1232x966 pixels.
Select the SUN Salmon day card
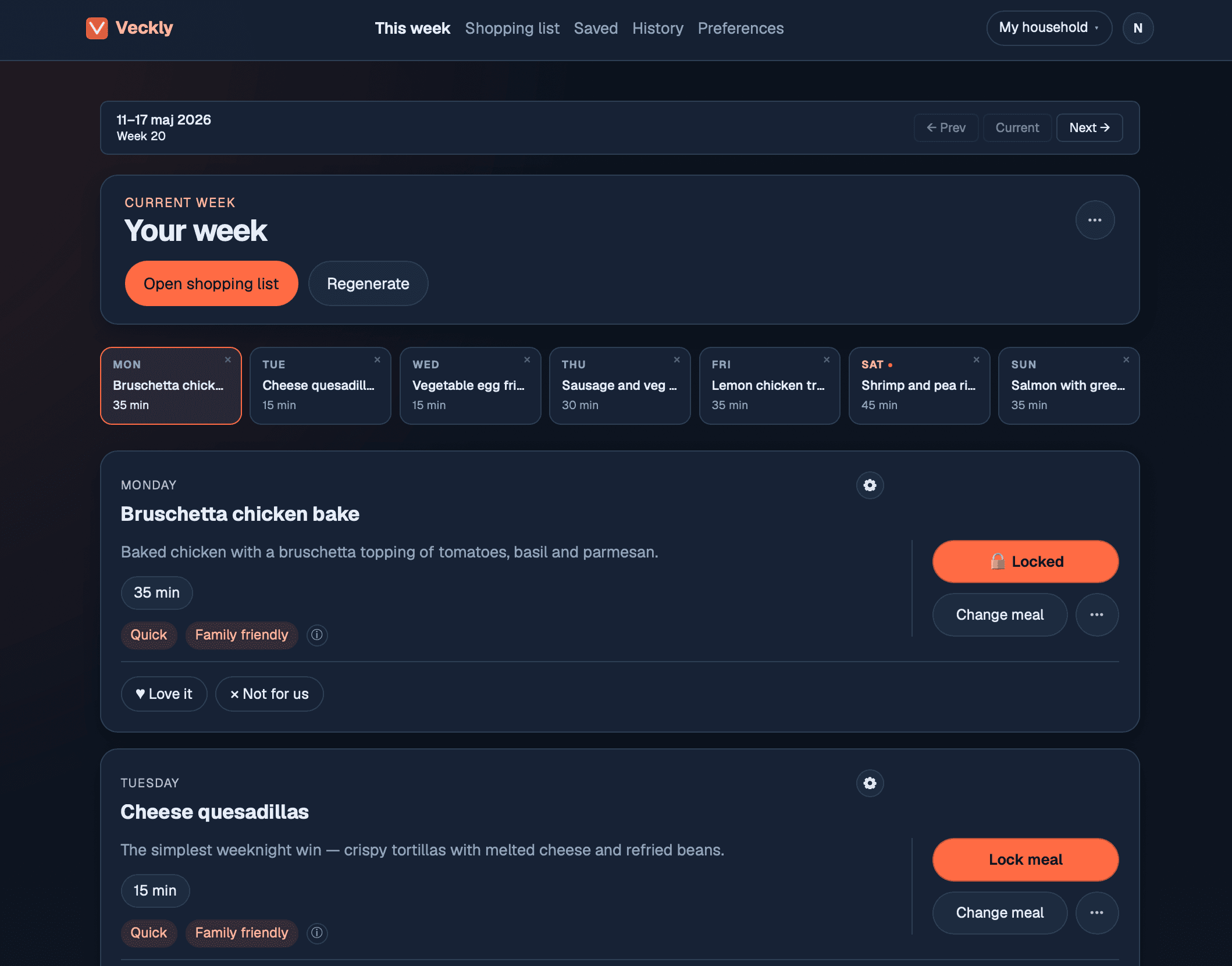click(1069, 386)
